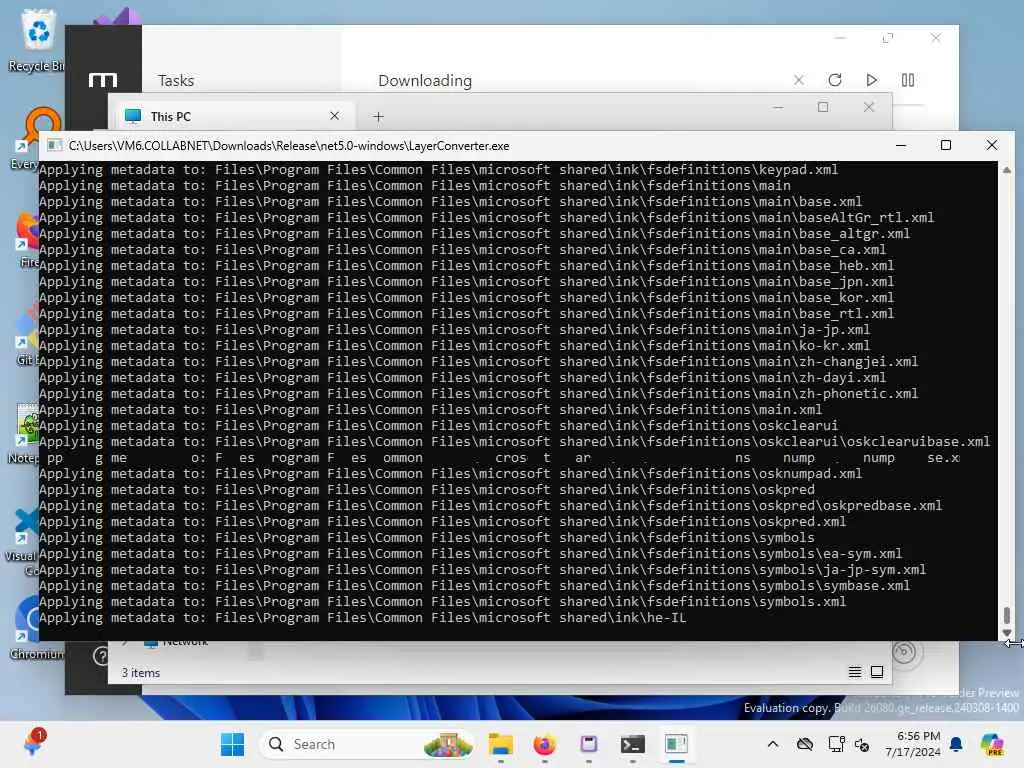
Task: Click the console line ending baseAltGr_rtl.xml
Action: (x=487, y=217)
